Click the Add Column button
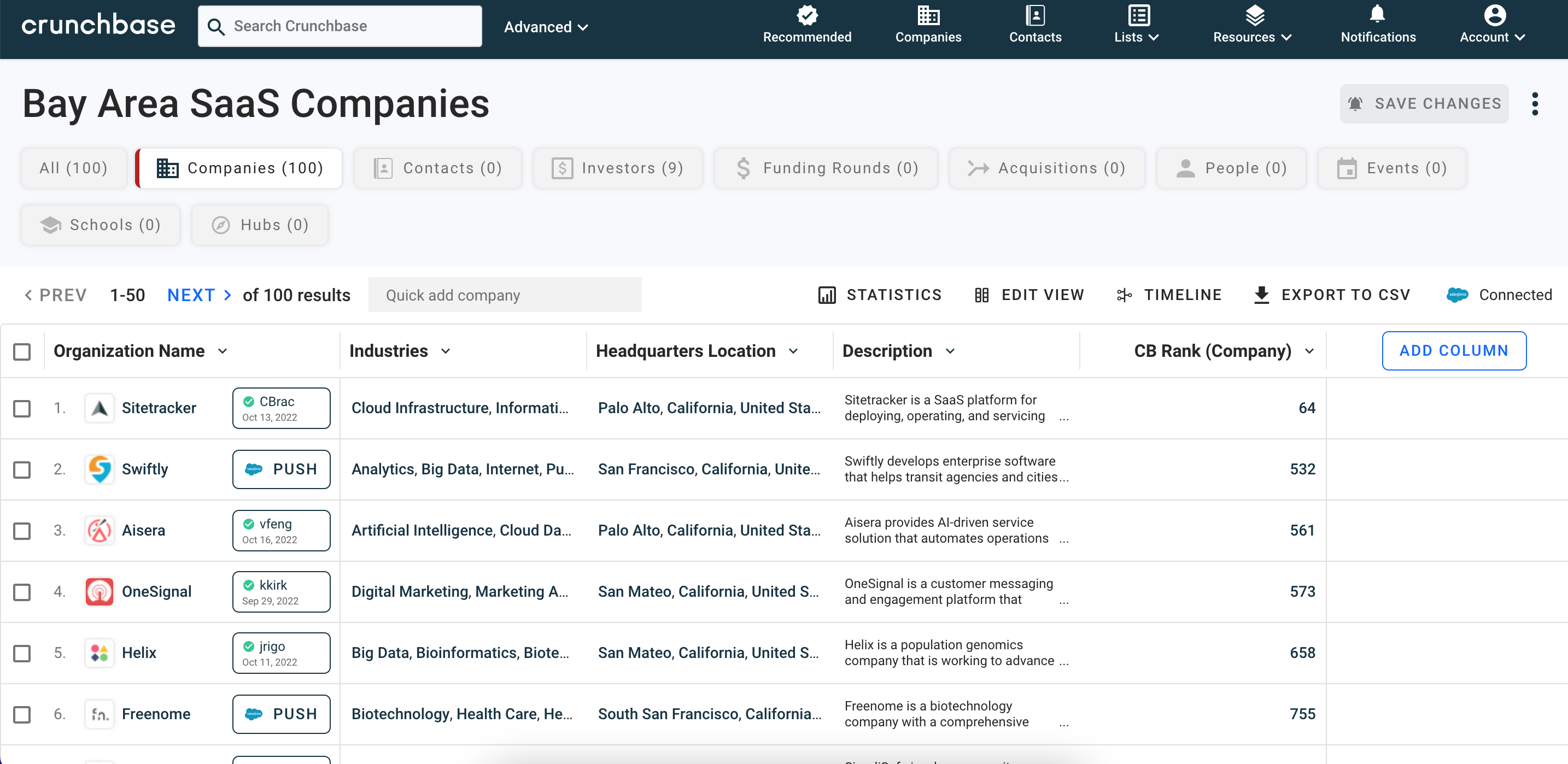Image resolution: width=1568 pixels, height=764 pixels. (1454, 351)
